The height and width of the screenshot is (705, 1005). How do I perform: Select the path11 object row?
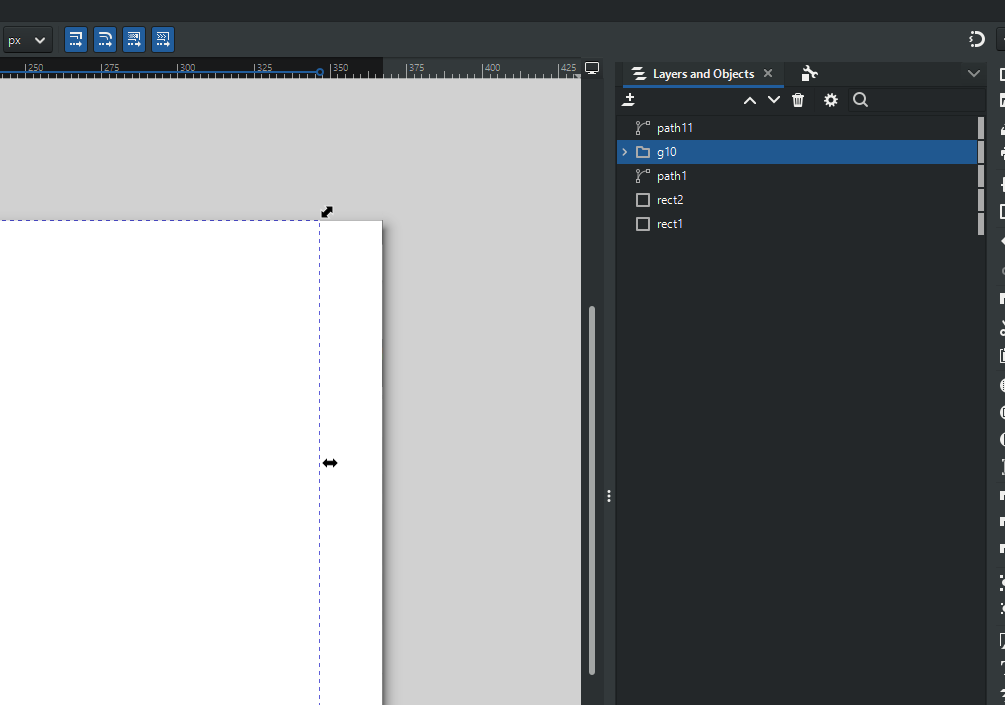(797, 128)
